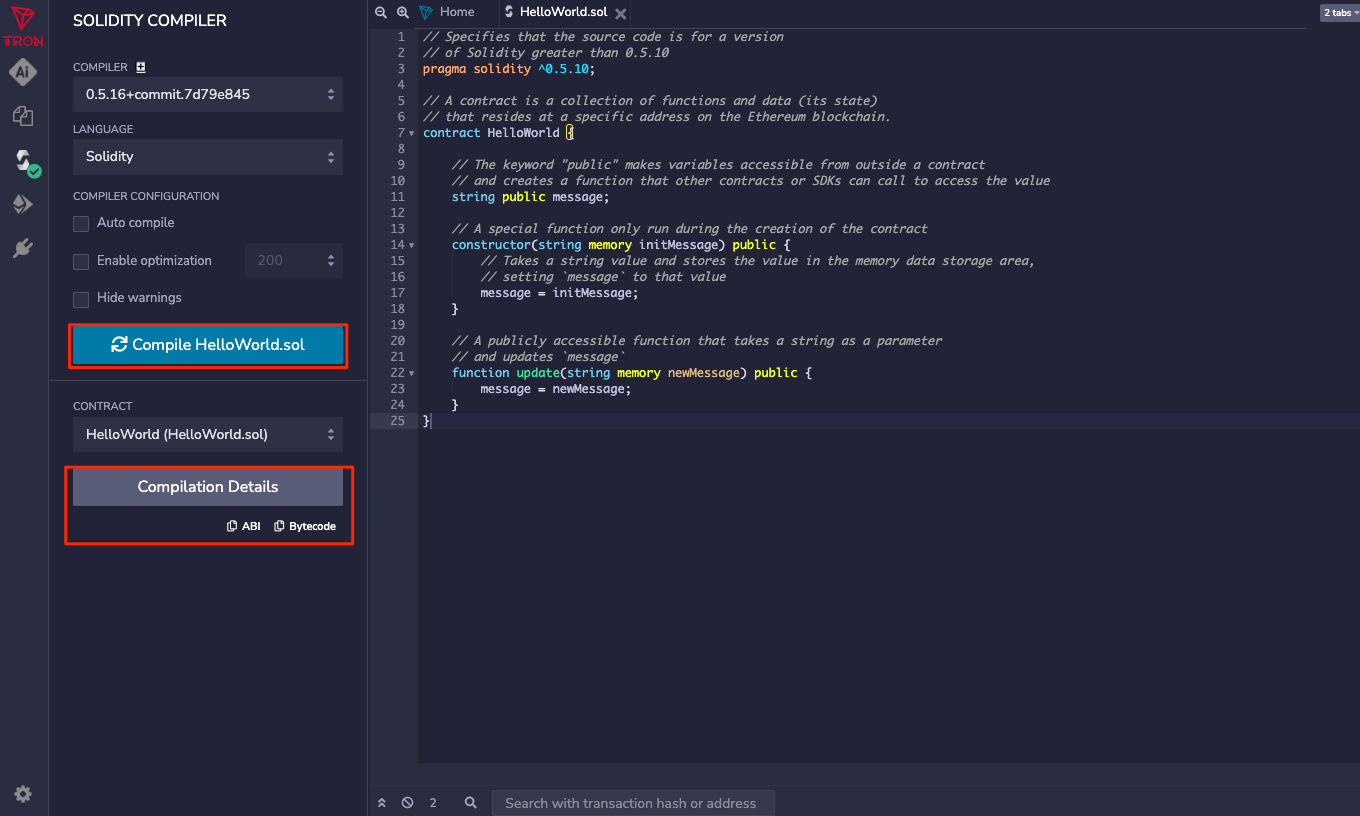Click the zoom out magnifier icon

381,12
